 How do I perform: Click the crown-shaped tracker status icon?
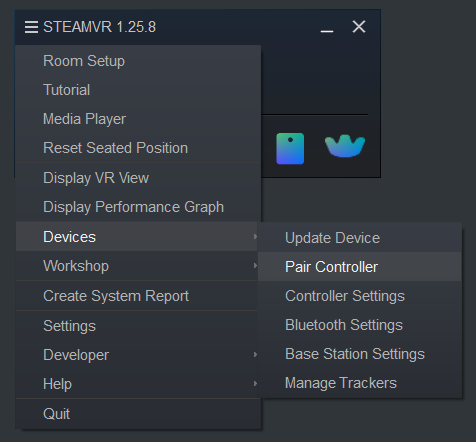click(345, 146)
